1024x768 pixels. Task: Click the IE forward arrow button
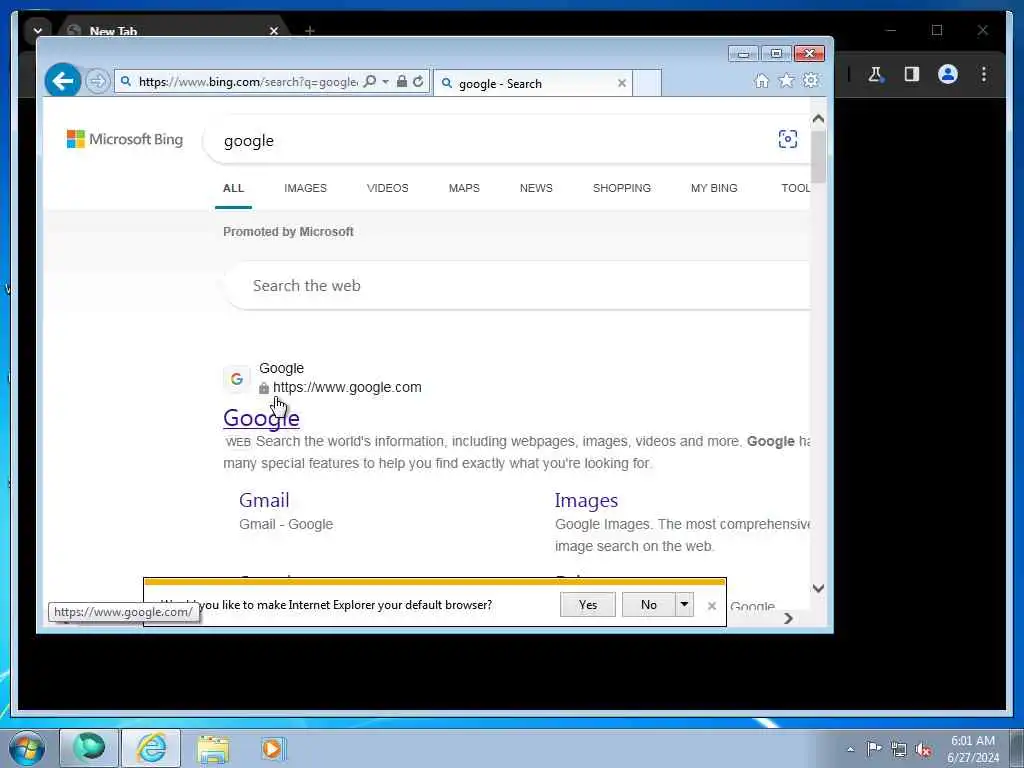(97, 82)
